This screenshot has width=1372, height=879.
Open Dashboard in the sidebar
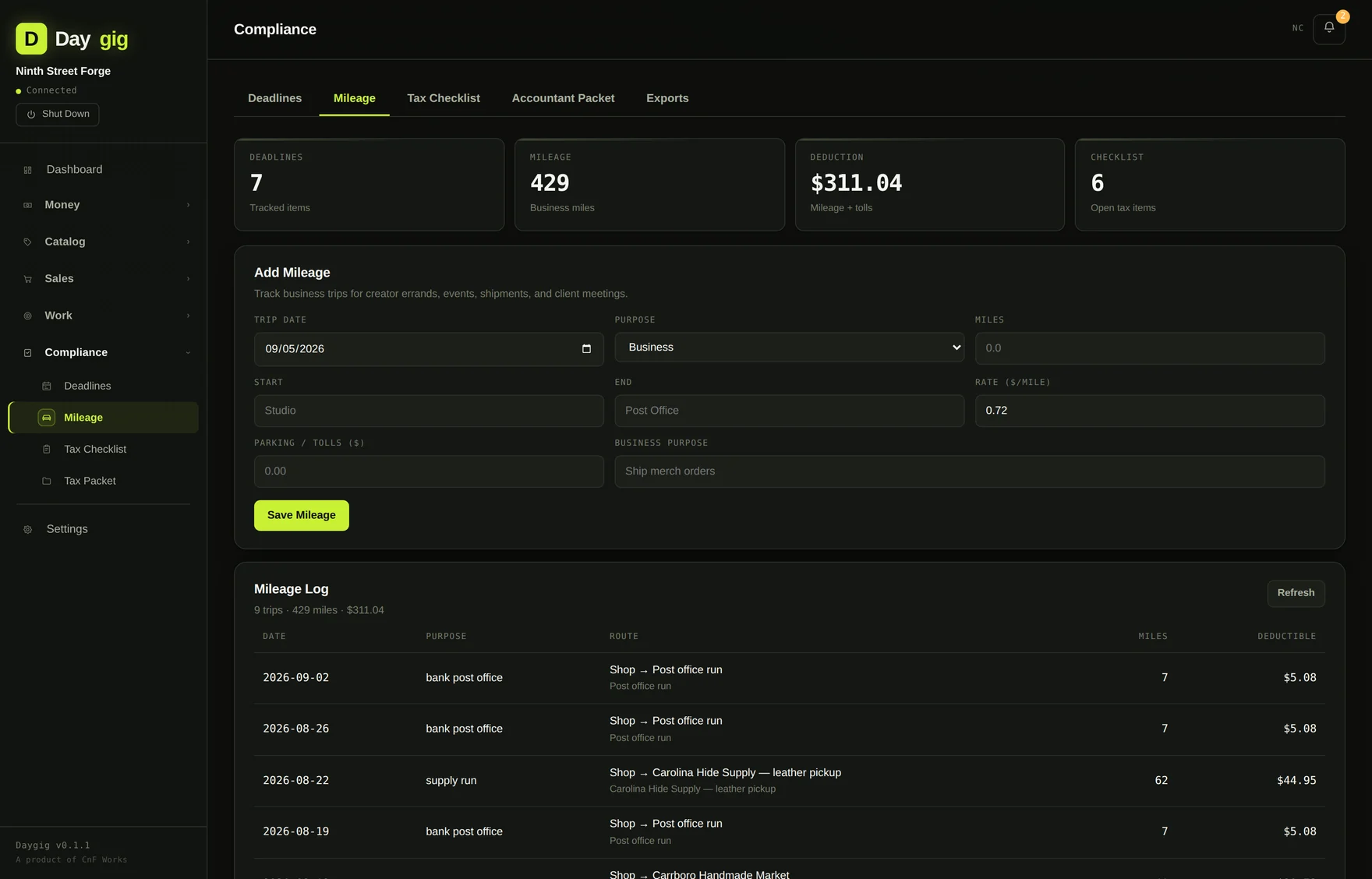coord(103,170)
